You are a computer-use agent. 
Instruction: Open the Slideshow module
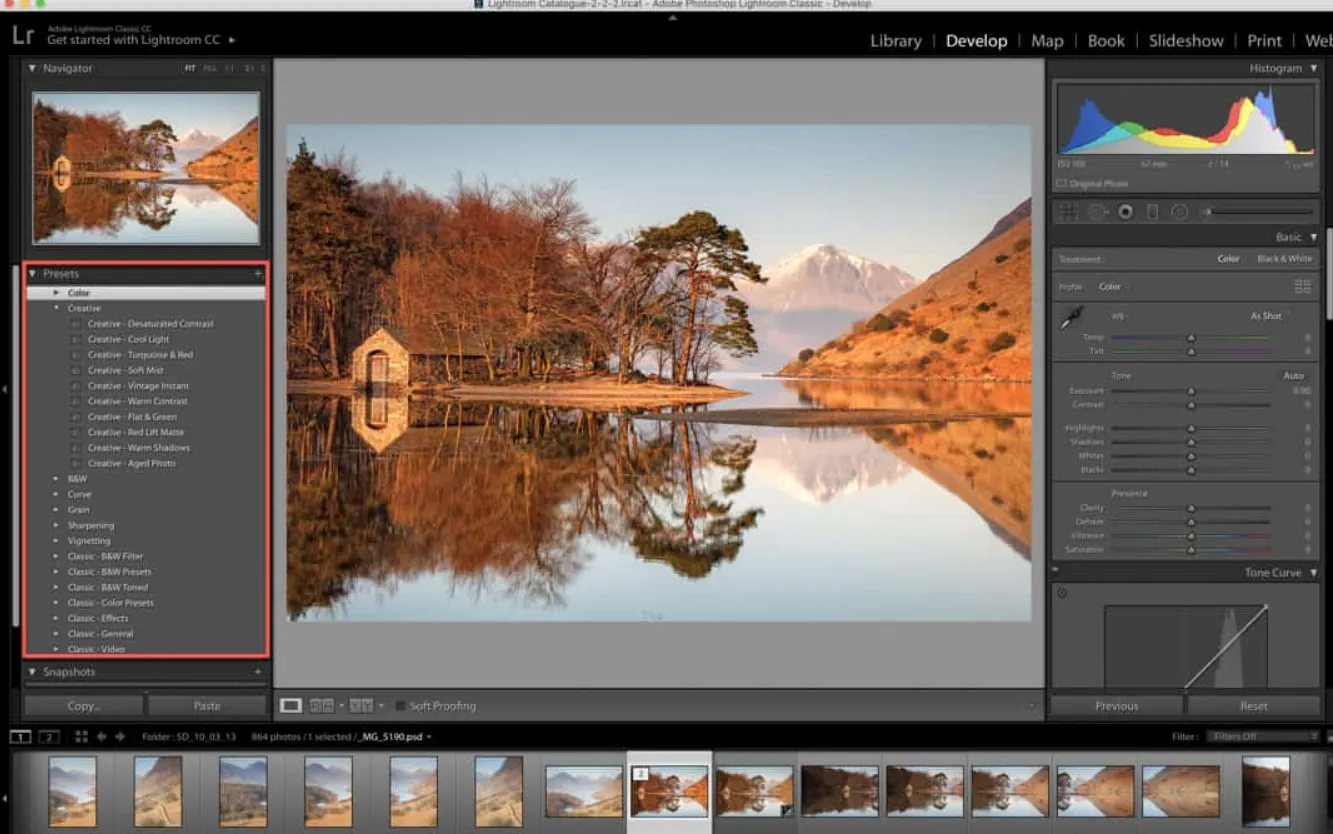[x=1185, y=41]
